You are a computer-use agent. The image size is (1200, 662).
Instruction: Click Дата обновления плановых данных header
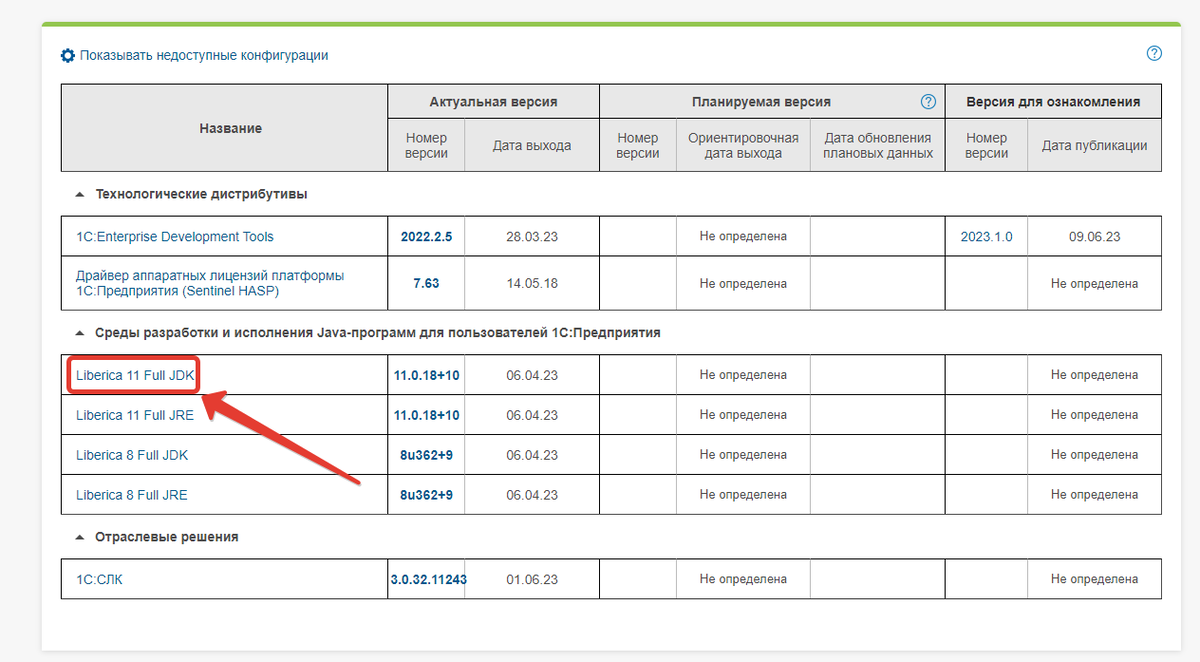(x=878, y=145)
